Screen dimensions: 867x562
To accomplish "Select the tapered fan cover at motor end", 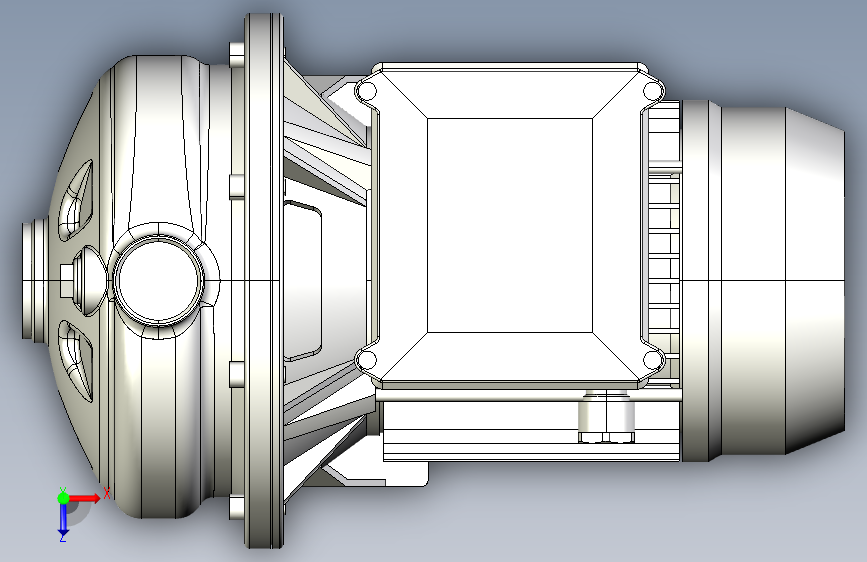I will point(815,281).
